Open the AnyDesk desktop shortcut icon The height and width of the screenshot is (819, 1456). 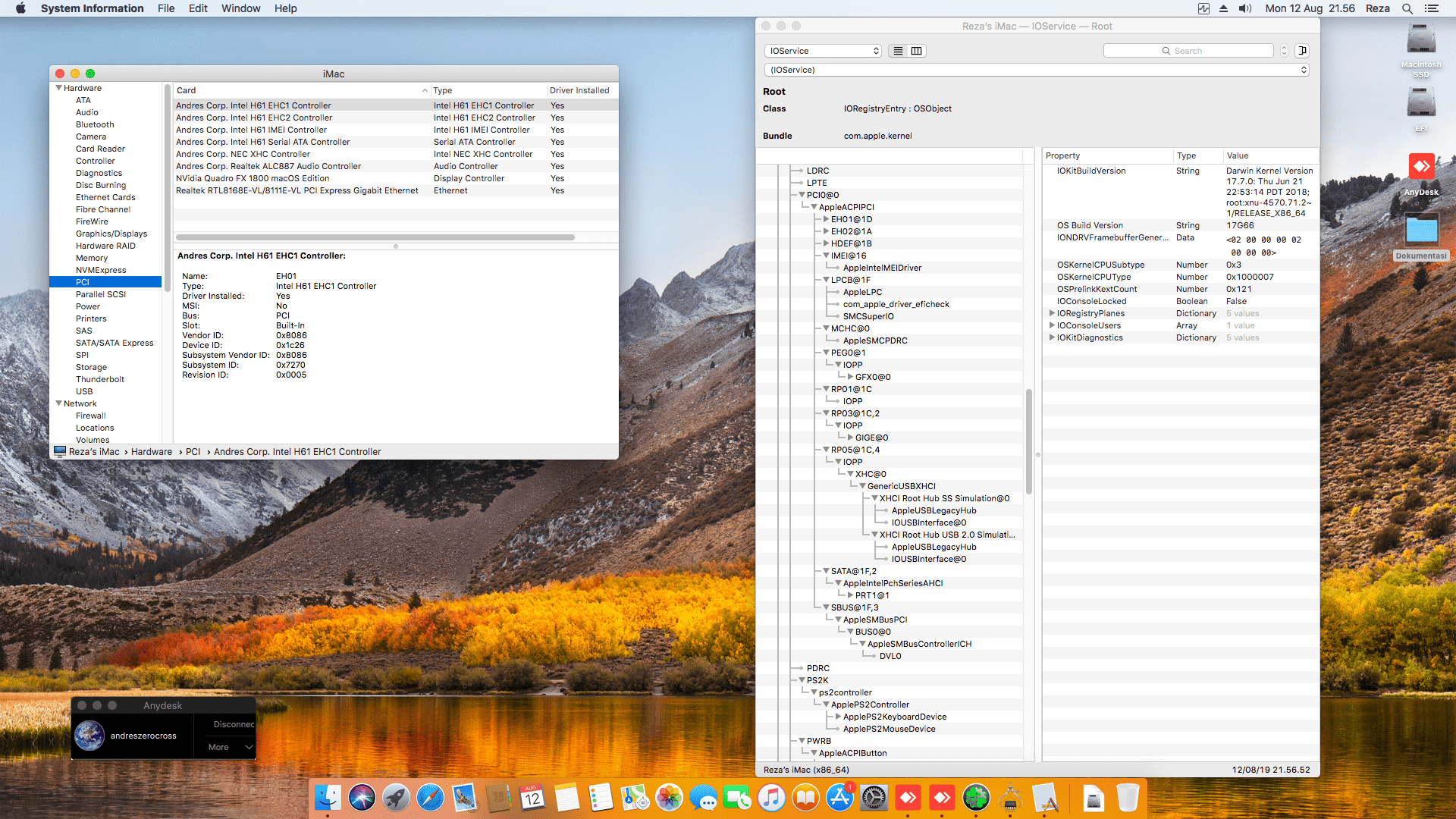click(1421, 168)
